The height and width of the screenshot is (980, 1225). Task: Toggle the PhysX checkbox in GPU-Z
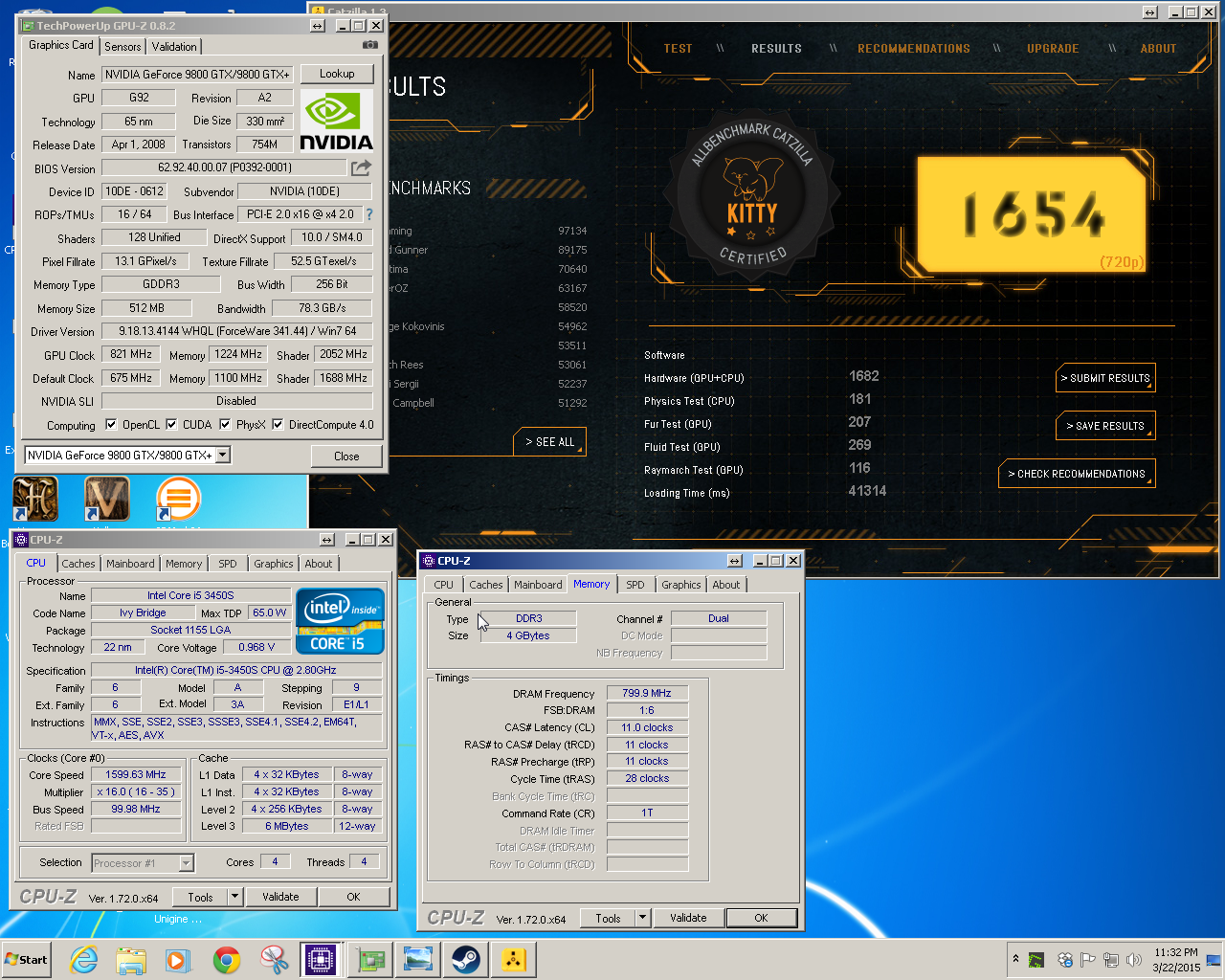pyautogui.click(x=225, y=425)
